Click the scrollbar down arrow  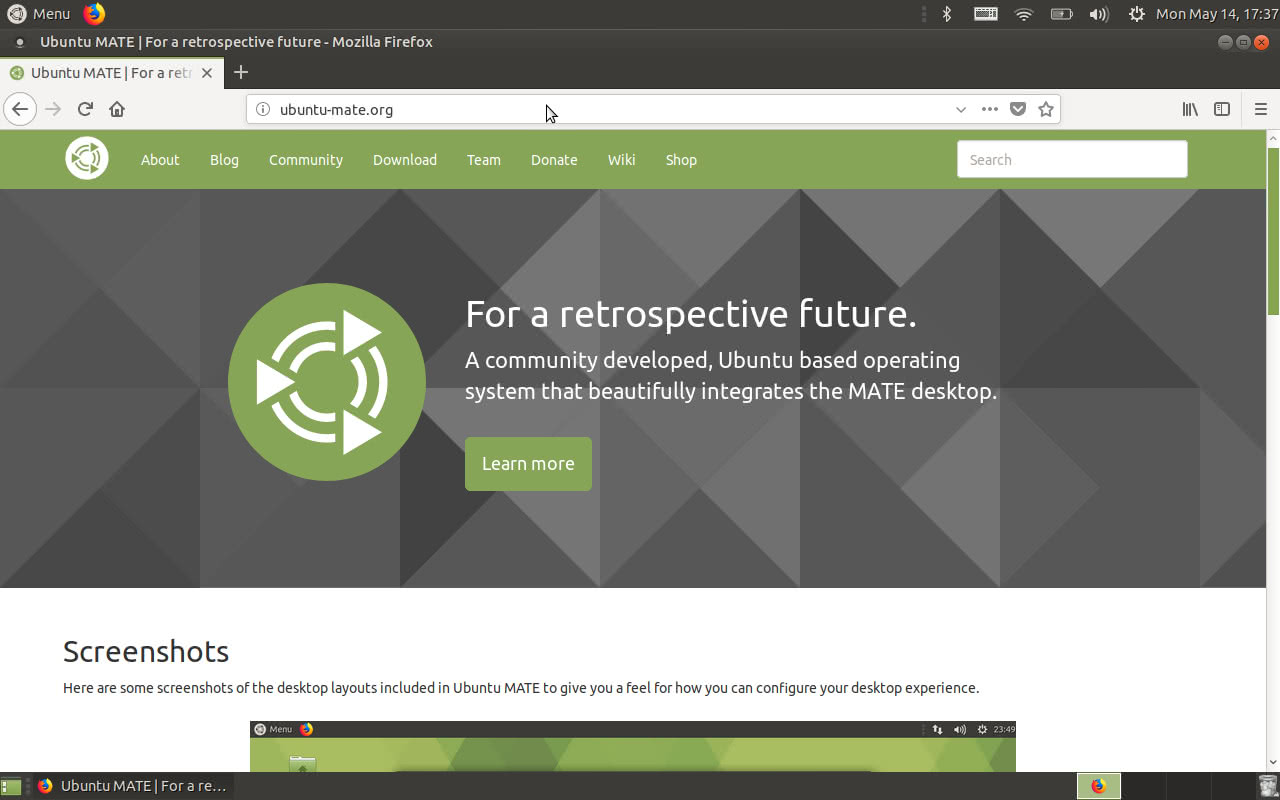tap(1273, 763)
